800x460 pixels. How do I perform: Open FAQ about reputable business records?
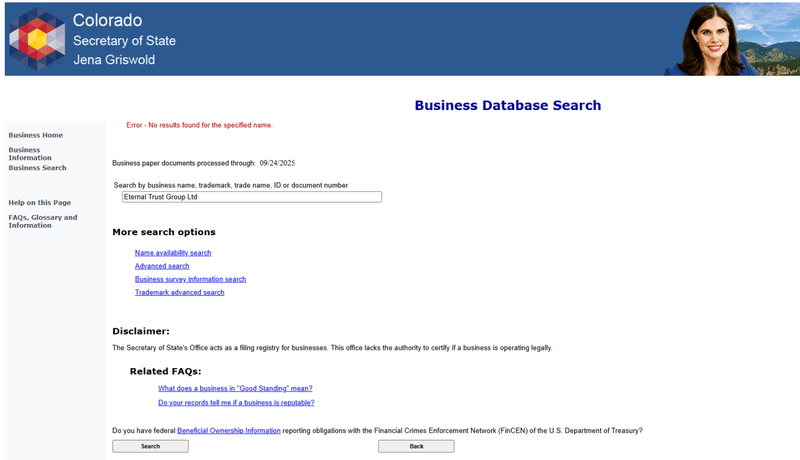[236, 403]
